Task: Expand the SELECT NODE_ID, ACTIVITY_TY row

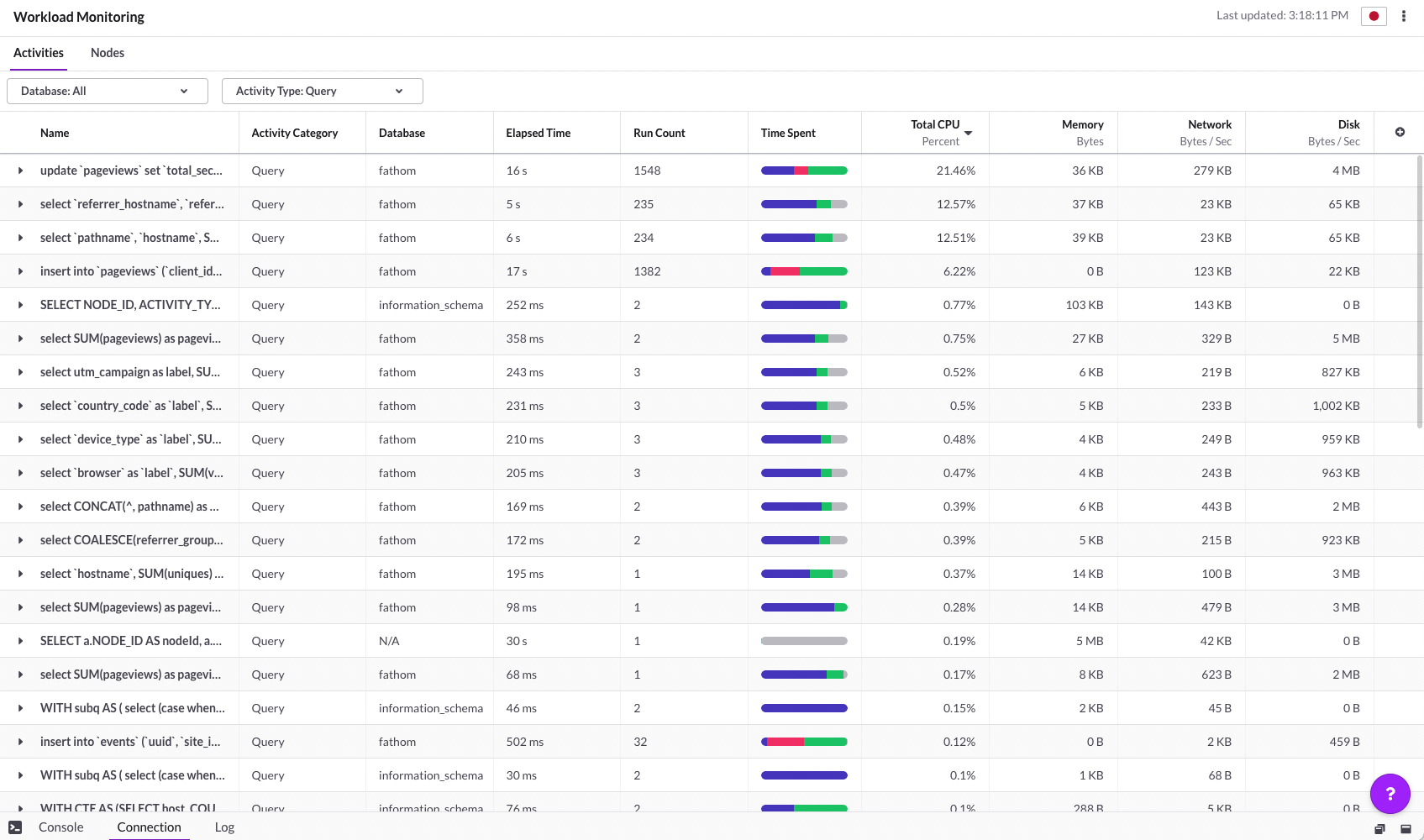Action: click(x=20, y=305)
